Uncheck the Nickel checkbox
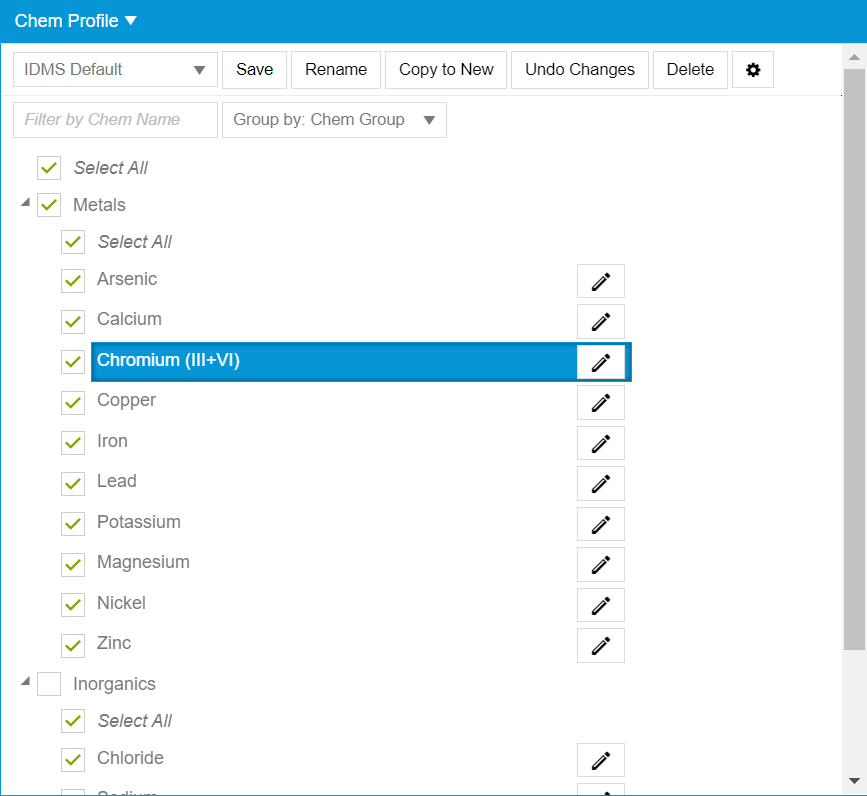Screen dimensions: 867x796 (72, 605)
